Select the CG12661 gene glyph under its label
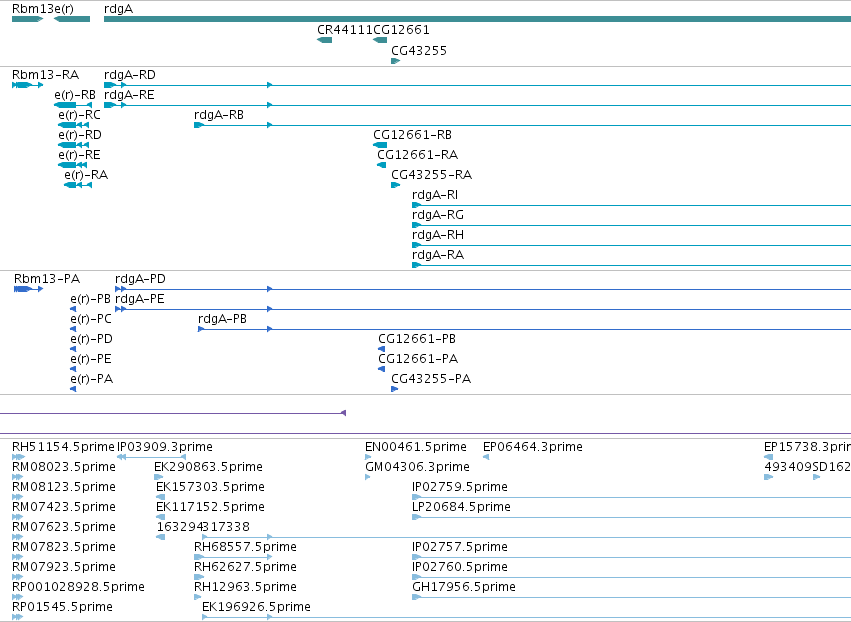The height and width of the screenshot is (622, 851). coord(380,40)
